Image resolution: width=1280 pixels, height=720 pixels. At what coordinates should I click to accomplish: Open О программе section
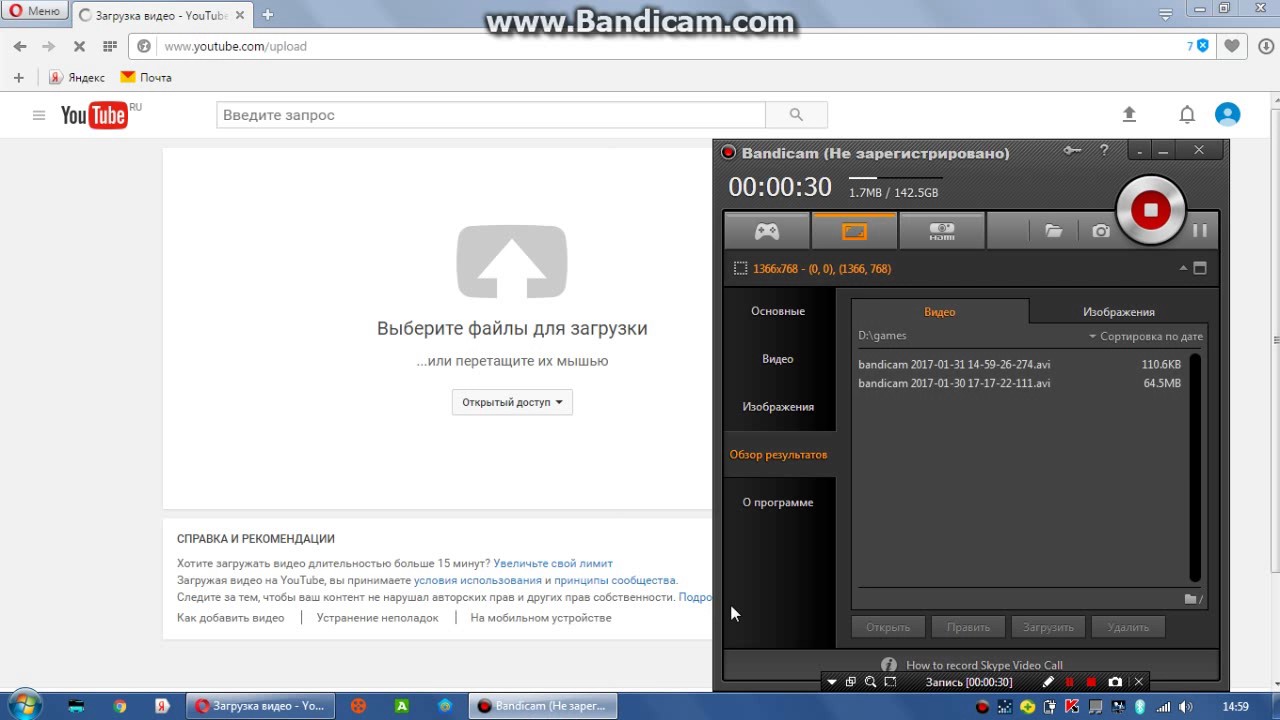click(778, 503)
